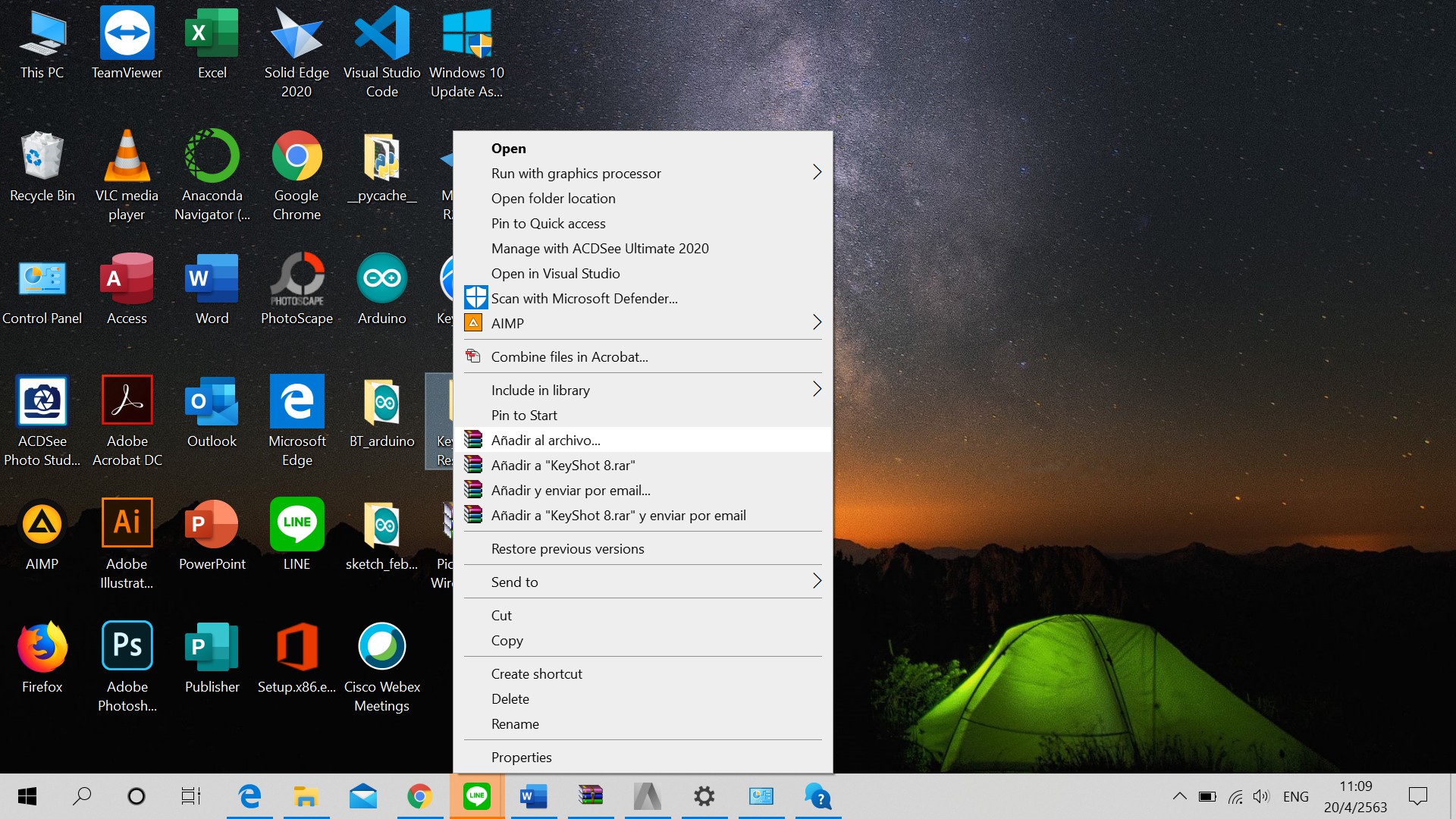Select Cisco Webex Meetings icon
The width and height of the screenshot is (1456, 819).
pos(381,667)
